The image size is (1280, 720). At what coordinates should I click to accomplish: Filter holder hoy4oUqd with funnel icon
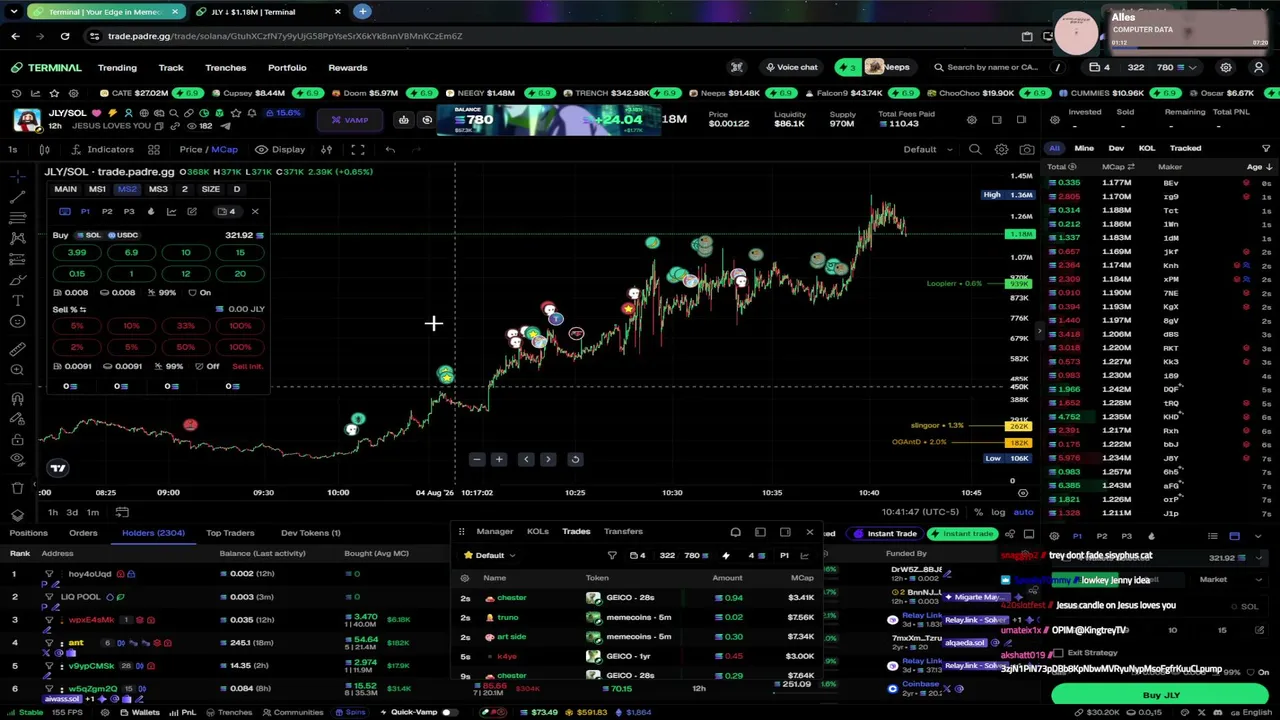49,574
